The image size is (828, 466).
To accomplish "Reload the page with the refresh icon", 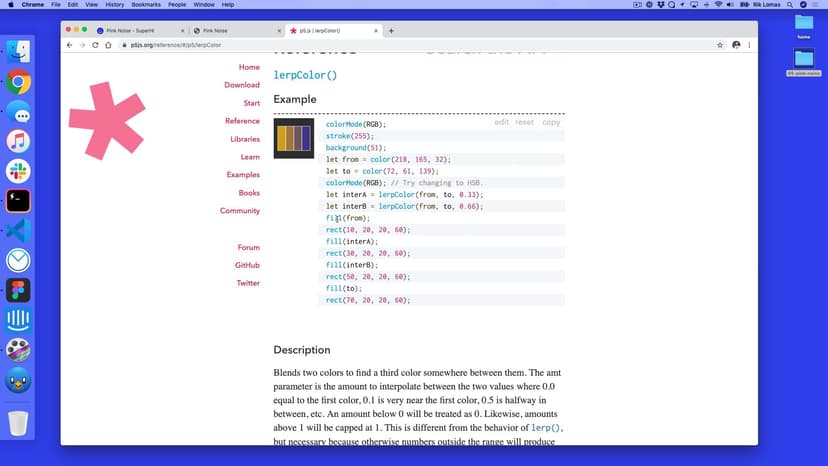I will click(95, 45).
